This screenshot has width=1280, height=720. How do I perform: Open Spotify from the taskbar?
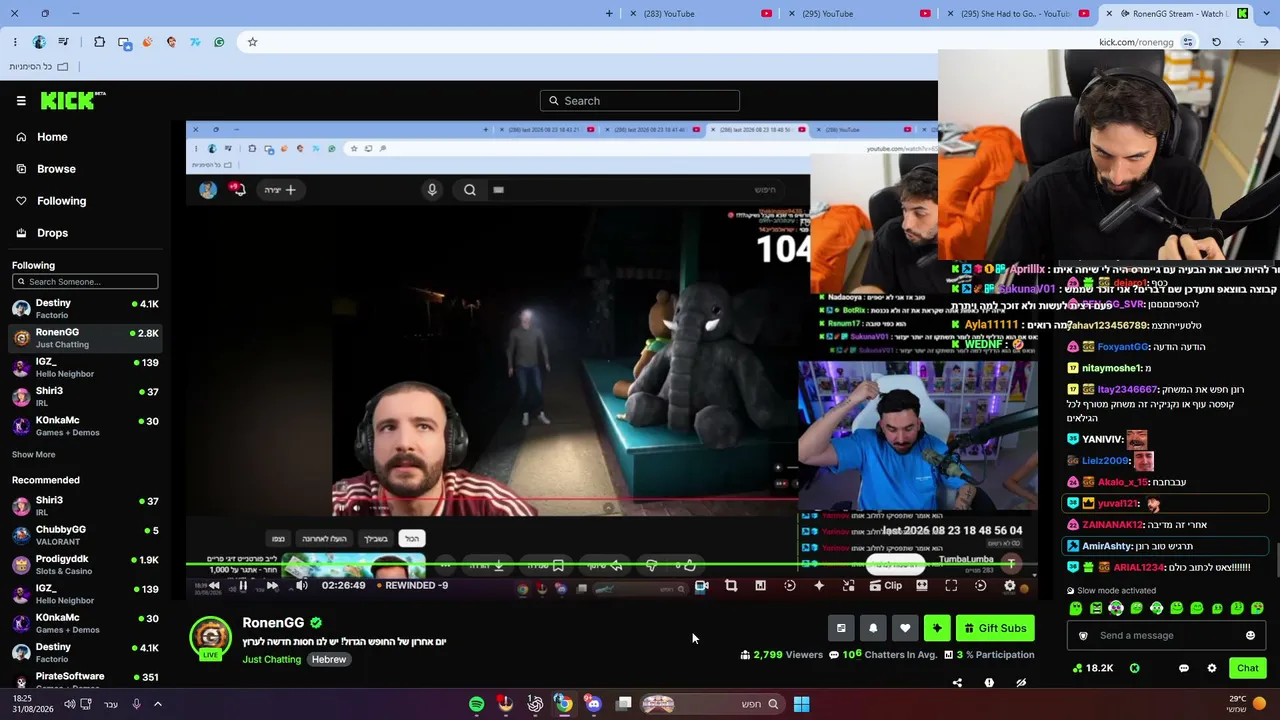(x=477, y=704)
